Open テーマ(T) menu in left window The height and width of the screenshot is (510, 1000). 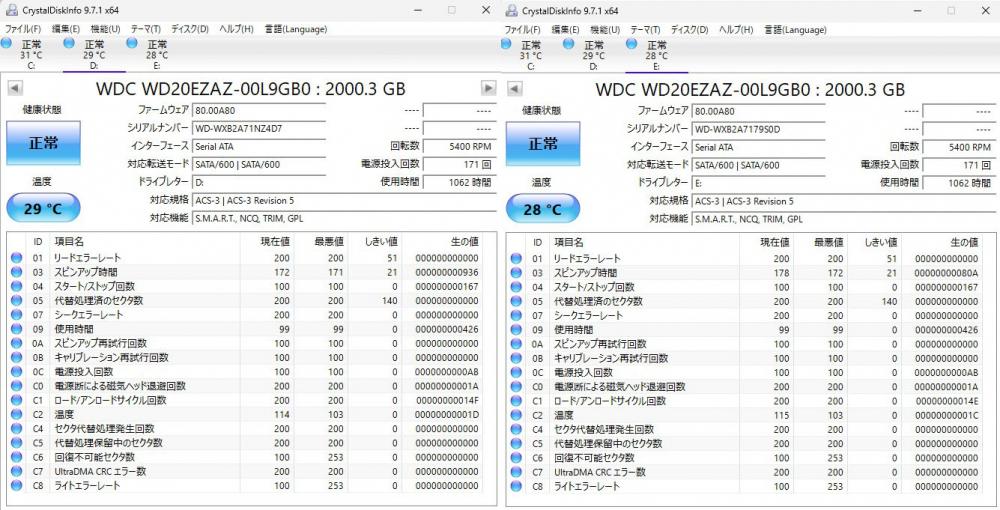coord(145,29)
